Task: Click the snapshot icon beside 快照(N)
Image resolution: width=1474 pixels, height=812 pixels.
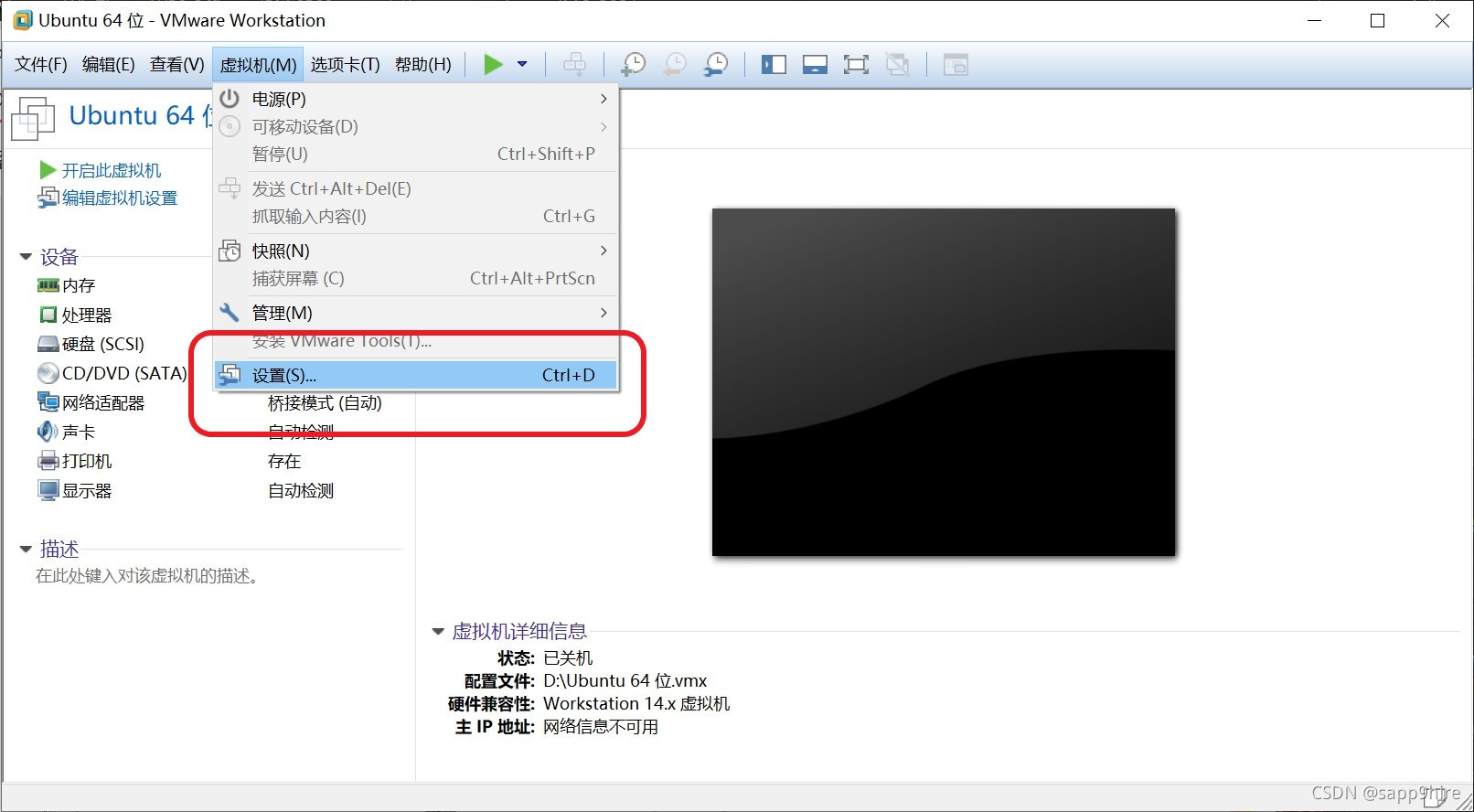Action: point(230,250)
